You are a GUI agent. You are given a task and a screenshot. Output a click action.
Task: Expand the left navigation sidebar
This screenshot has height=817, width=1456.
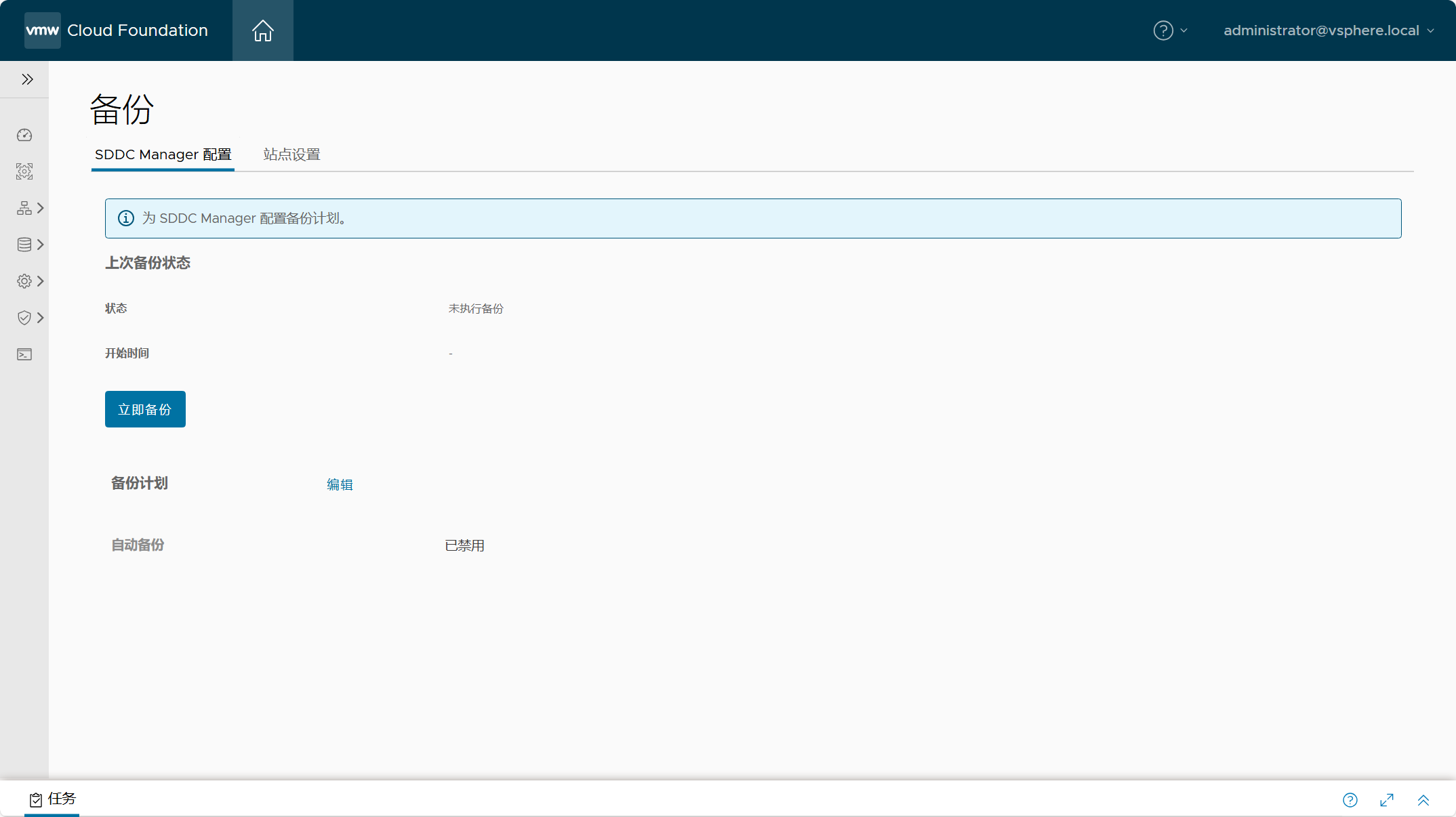coord(27,79)
